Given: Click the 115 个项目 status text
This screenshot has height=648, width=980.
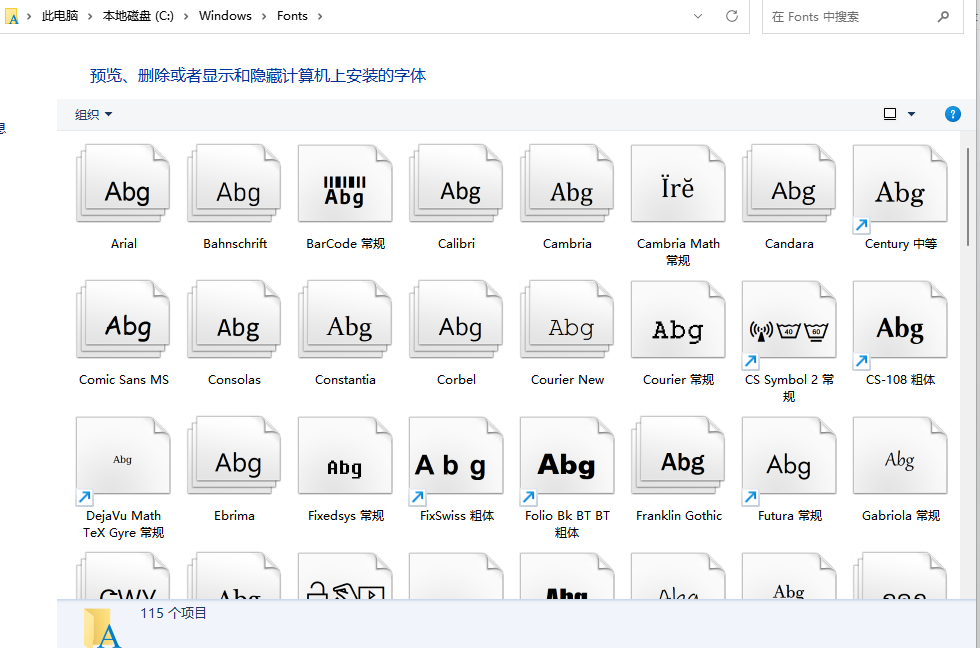Looking at the screenshot, I should 173,613.
